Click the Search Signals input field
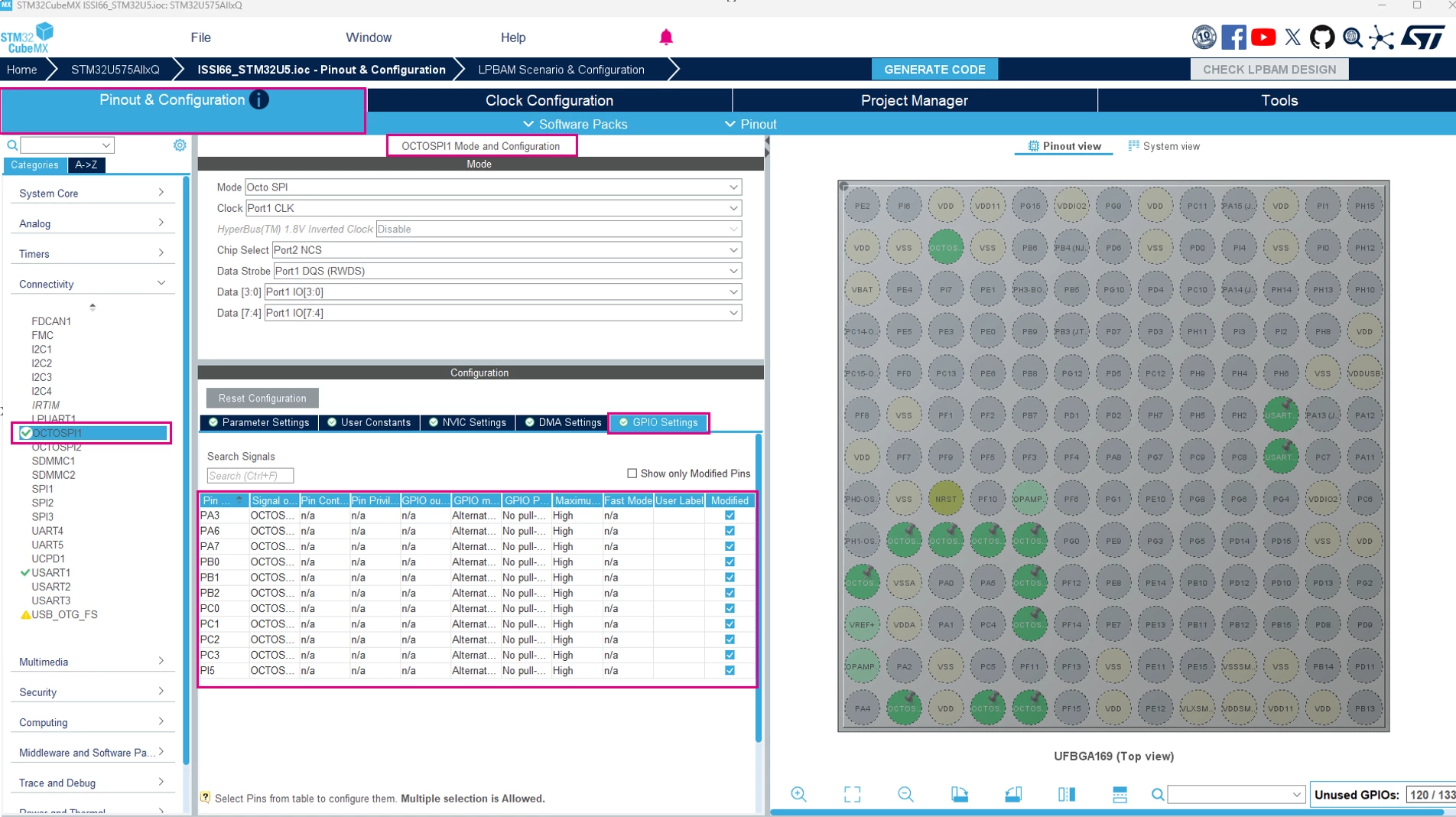The image size is (1456, 817). tap(250, 476)
